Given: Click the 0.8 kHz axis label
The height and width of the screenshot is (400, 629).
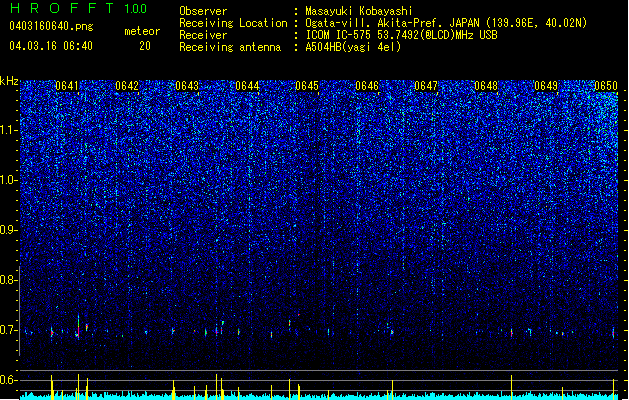Looking at the screenshot, I should point(8,280).
